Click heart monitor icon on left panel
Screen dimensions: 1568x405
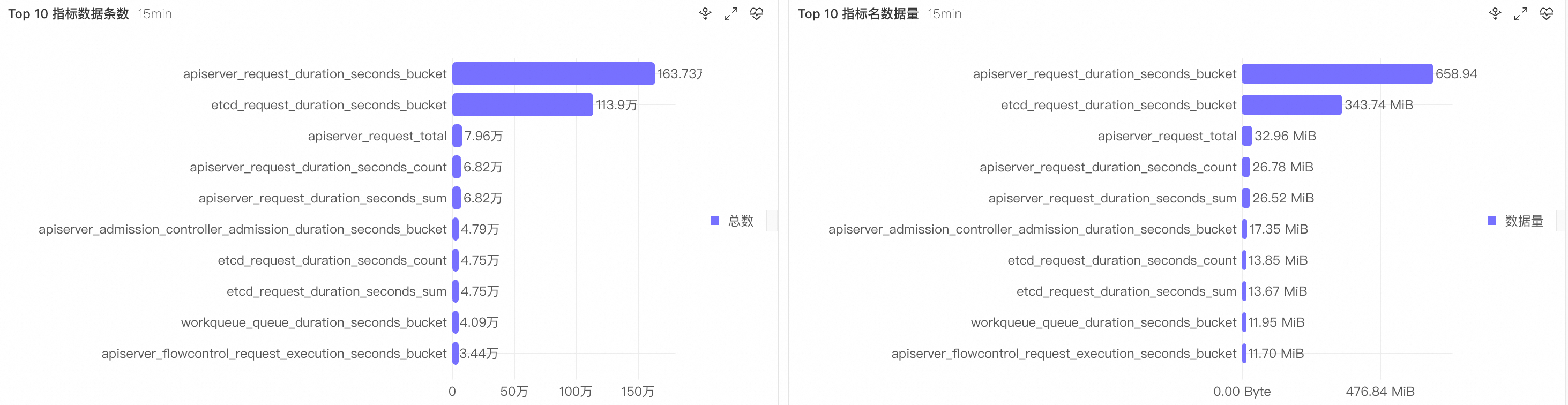coord(757,13)
